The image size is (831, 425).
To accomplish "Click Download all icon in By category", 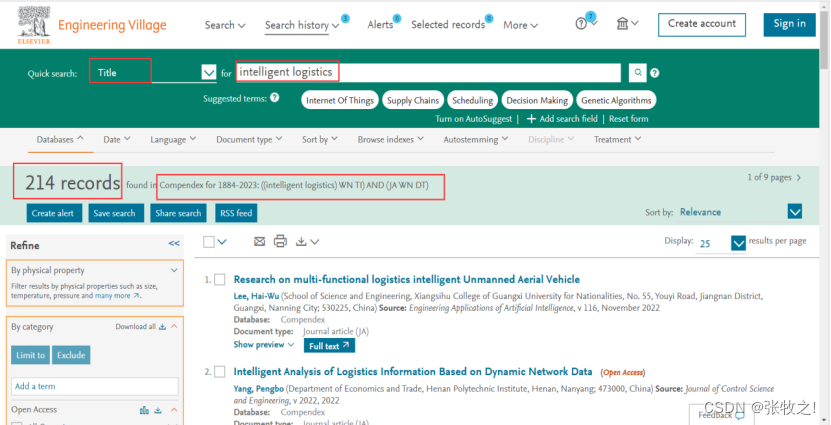I will point(162,327).
